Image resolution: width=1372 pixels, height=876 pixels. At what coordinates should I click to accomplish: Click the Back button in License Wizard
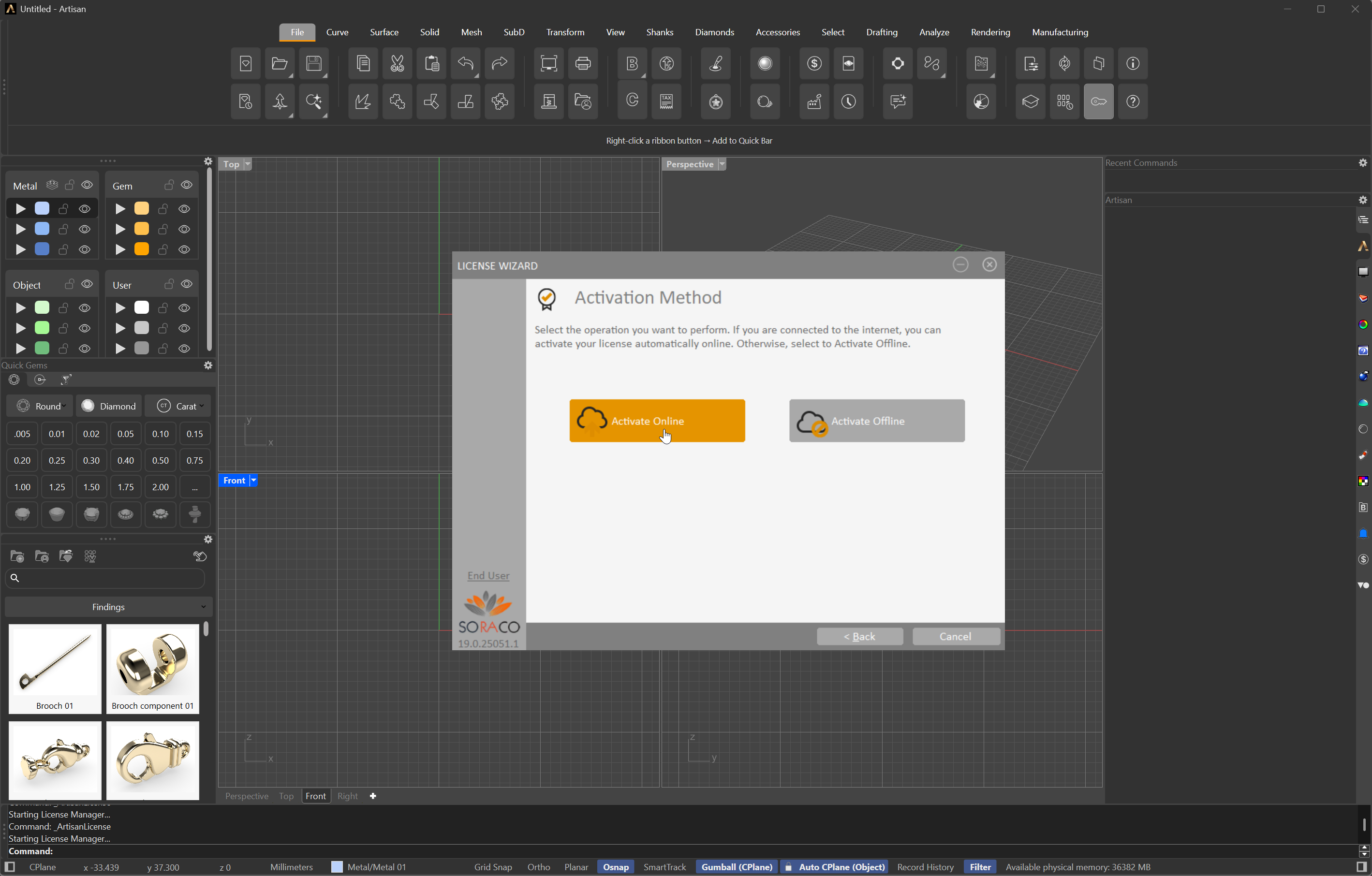point(860,637)
